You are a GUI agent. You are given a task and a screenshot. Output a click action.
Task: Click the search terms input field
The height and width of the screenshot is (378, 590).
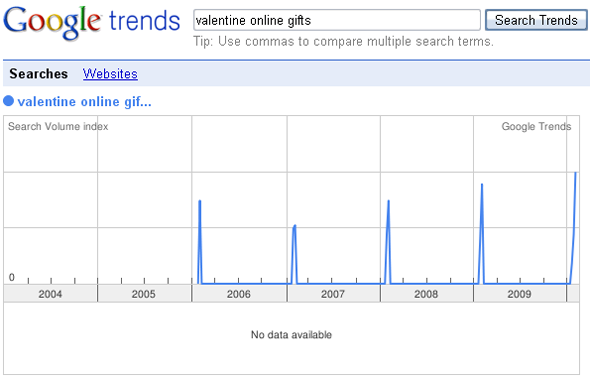(x=337, y=20)
